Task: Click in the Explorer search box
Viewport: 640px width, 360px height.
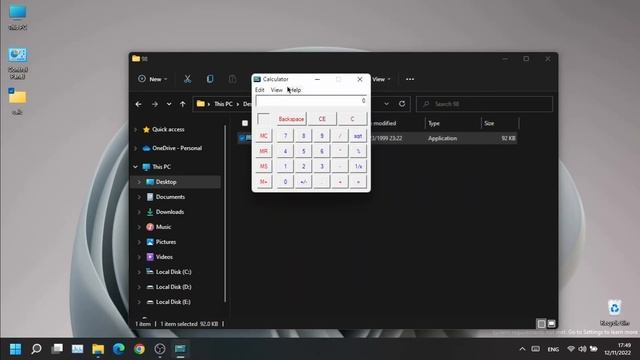Action: point(484,104)
